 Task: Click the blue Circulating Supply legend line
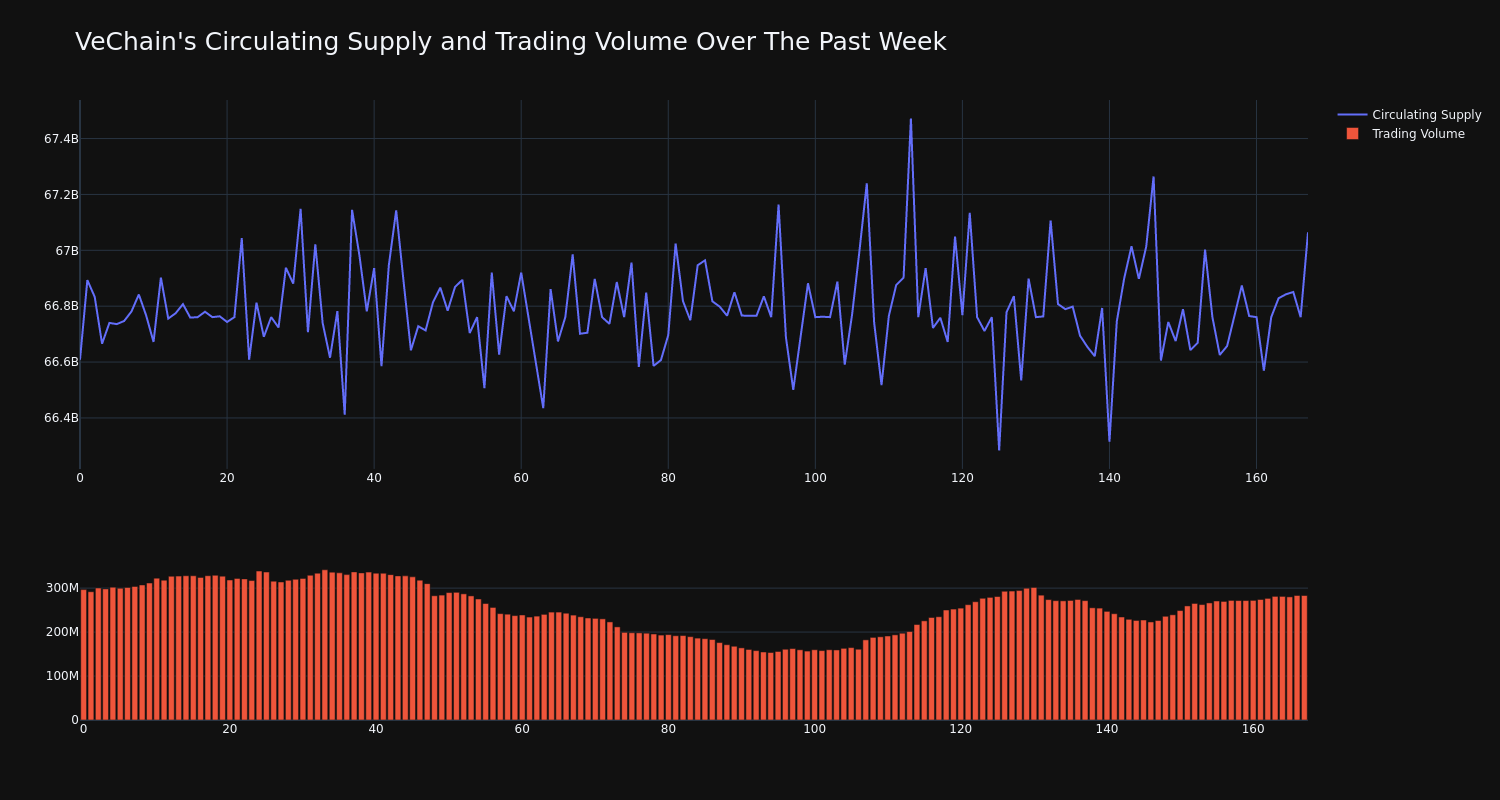1352,115
